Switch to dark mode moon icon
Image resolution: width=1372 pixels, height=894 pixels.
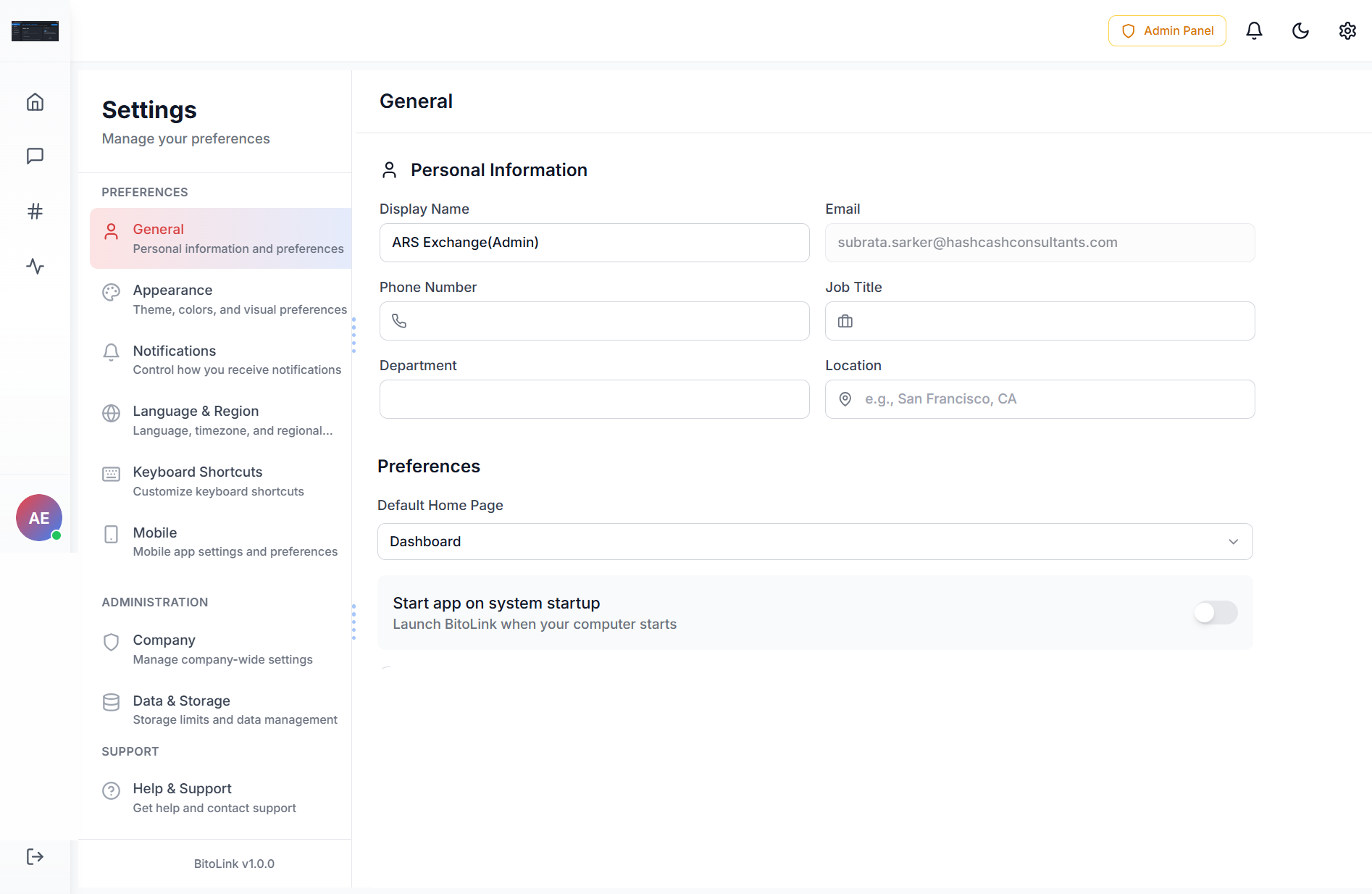(x=1300, y=30)
